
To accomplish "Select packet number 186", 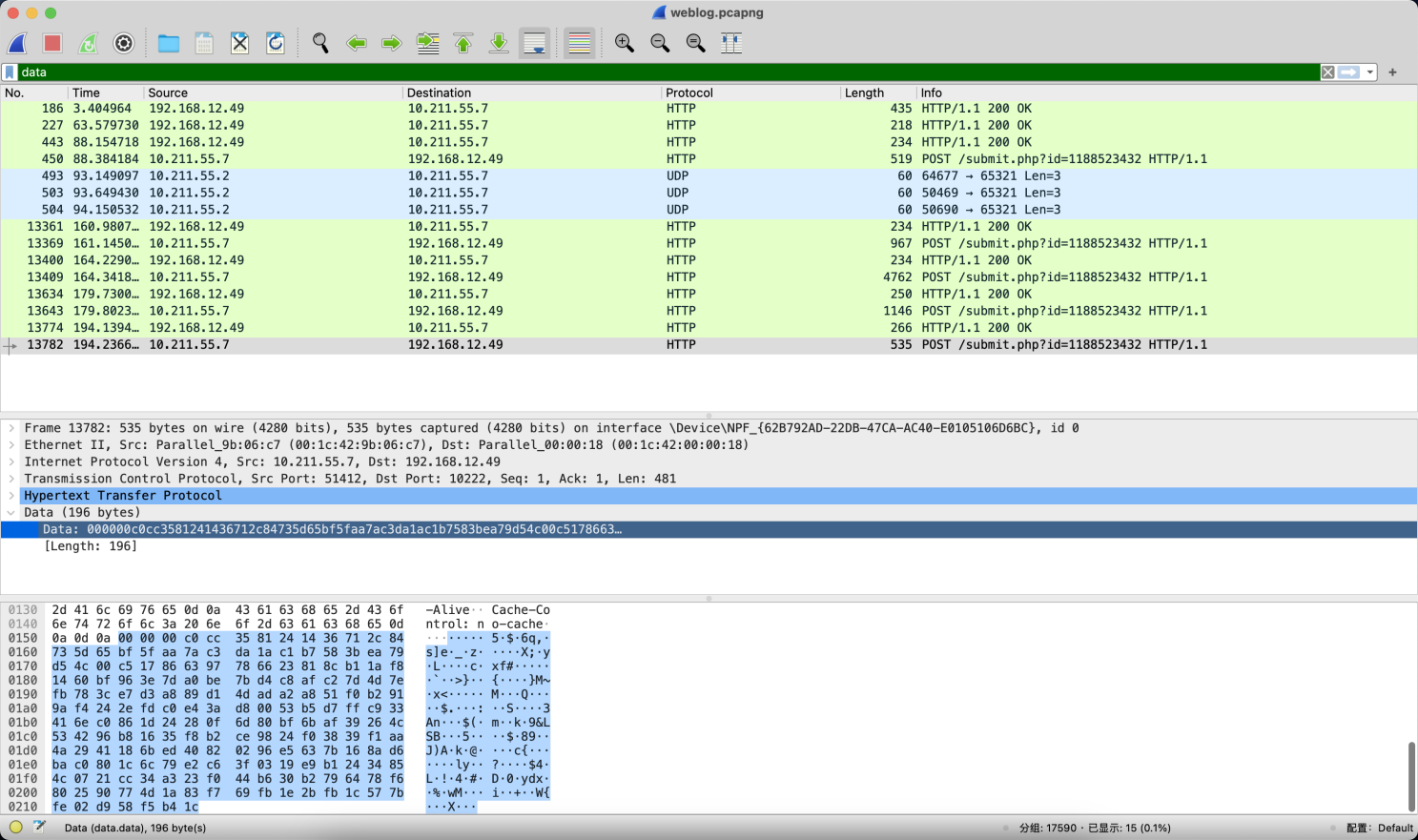I will [709, 109].
